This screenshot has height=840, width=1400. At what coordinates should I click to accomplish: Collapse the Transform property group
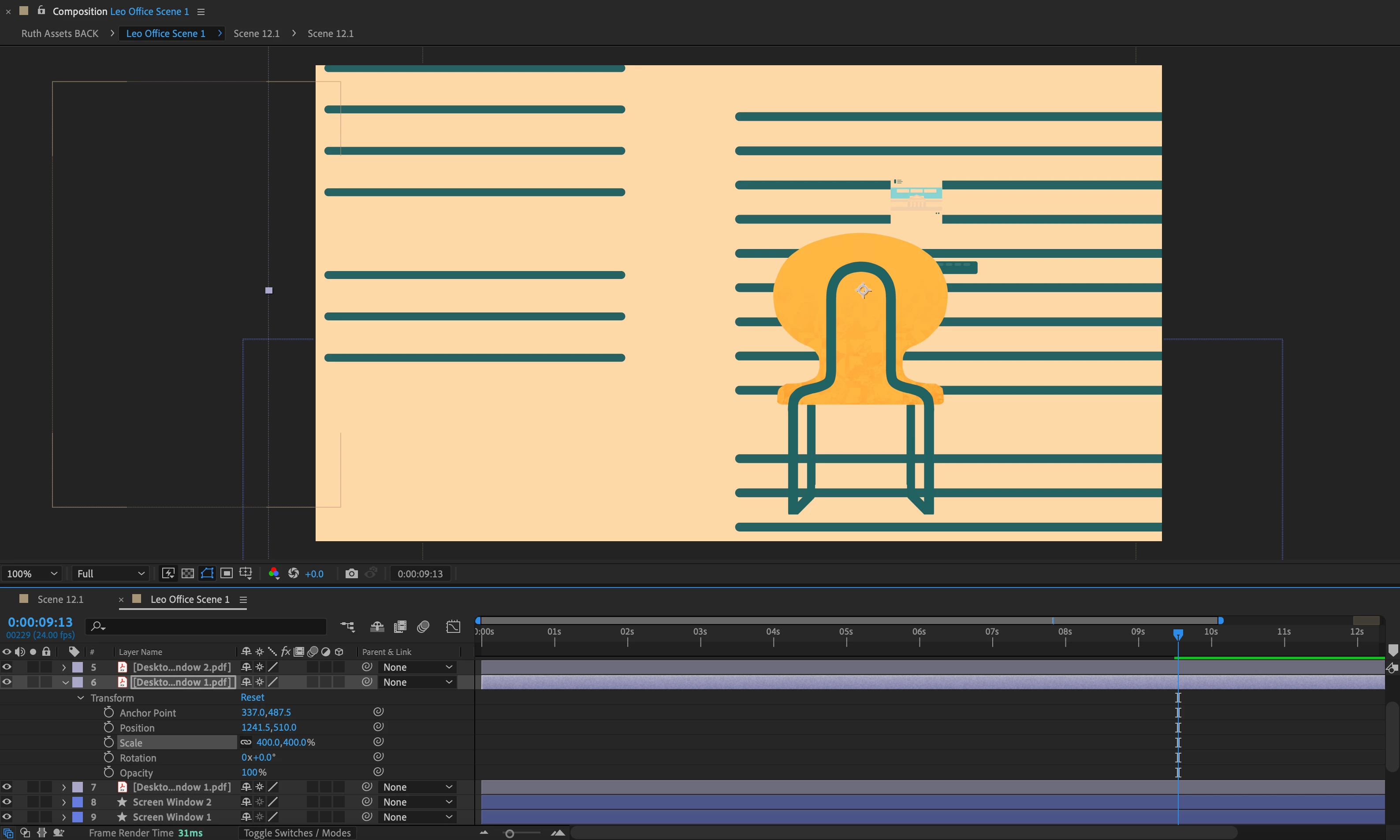click(x=80, y=698)
